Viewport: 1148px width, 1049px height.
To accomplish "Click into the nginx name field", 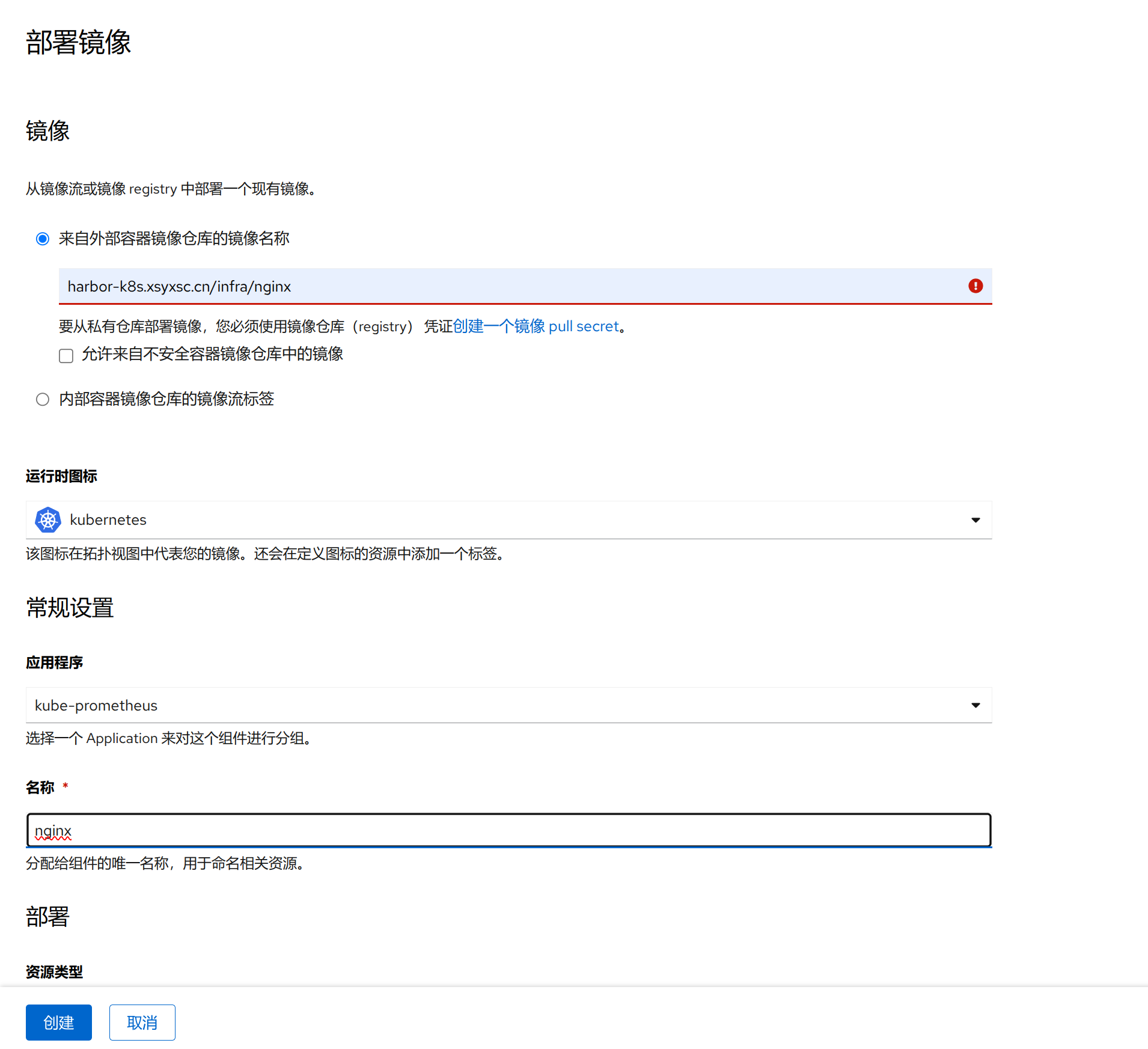I will point(508,831).
